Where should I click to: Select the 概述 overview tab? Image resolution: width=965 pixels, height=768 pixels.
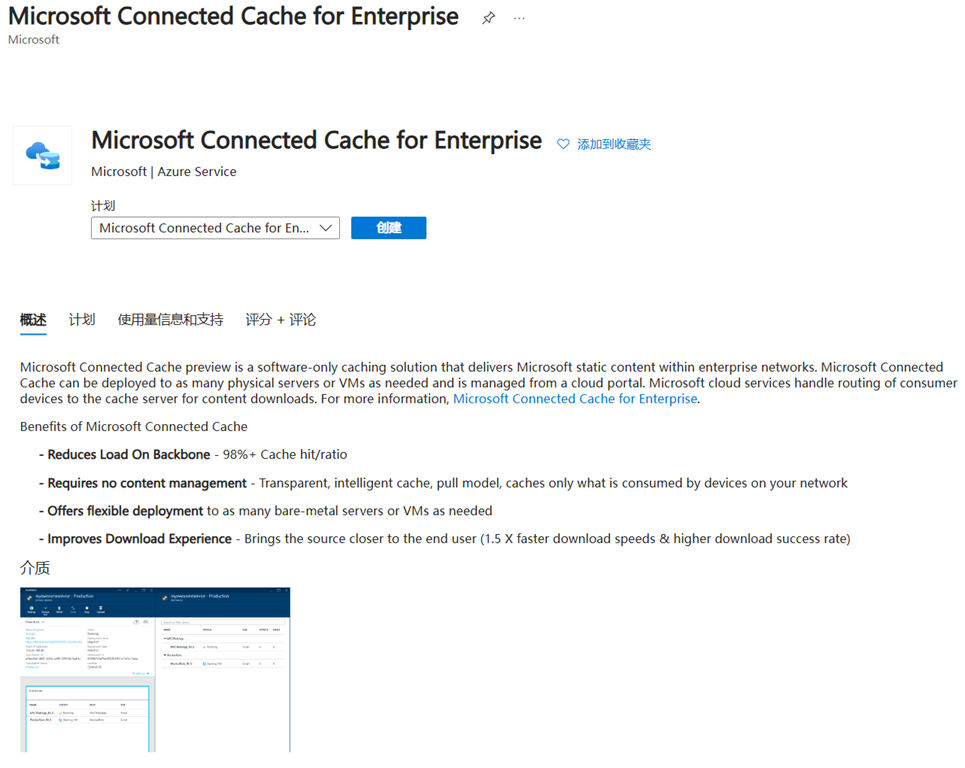33,319
